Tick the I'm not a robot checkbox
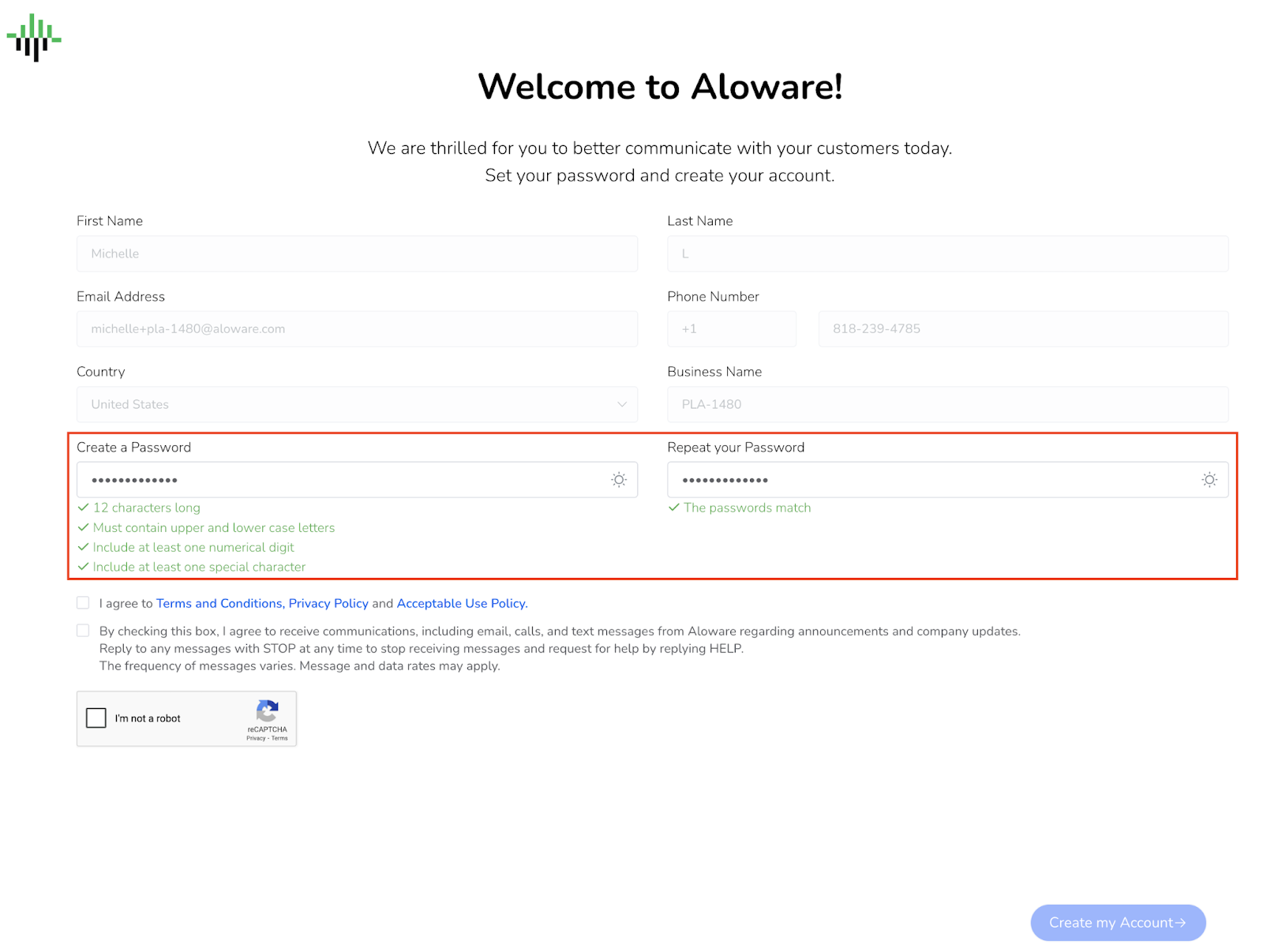 96,718
